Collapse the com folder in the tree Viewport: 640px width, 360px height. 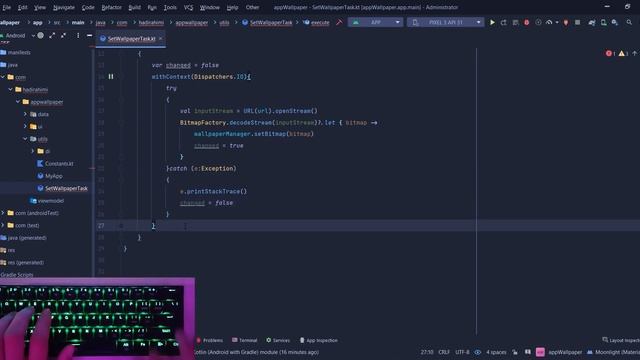pos(3,77)
